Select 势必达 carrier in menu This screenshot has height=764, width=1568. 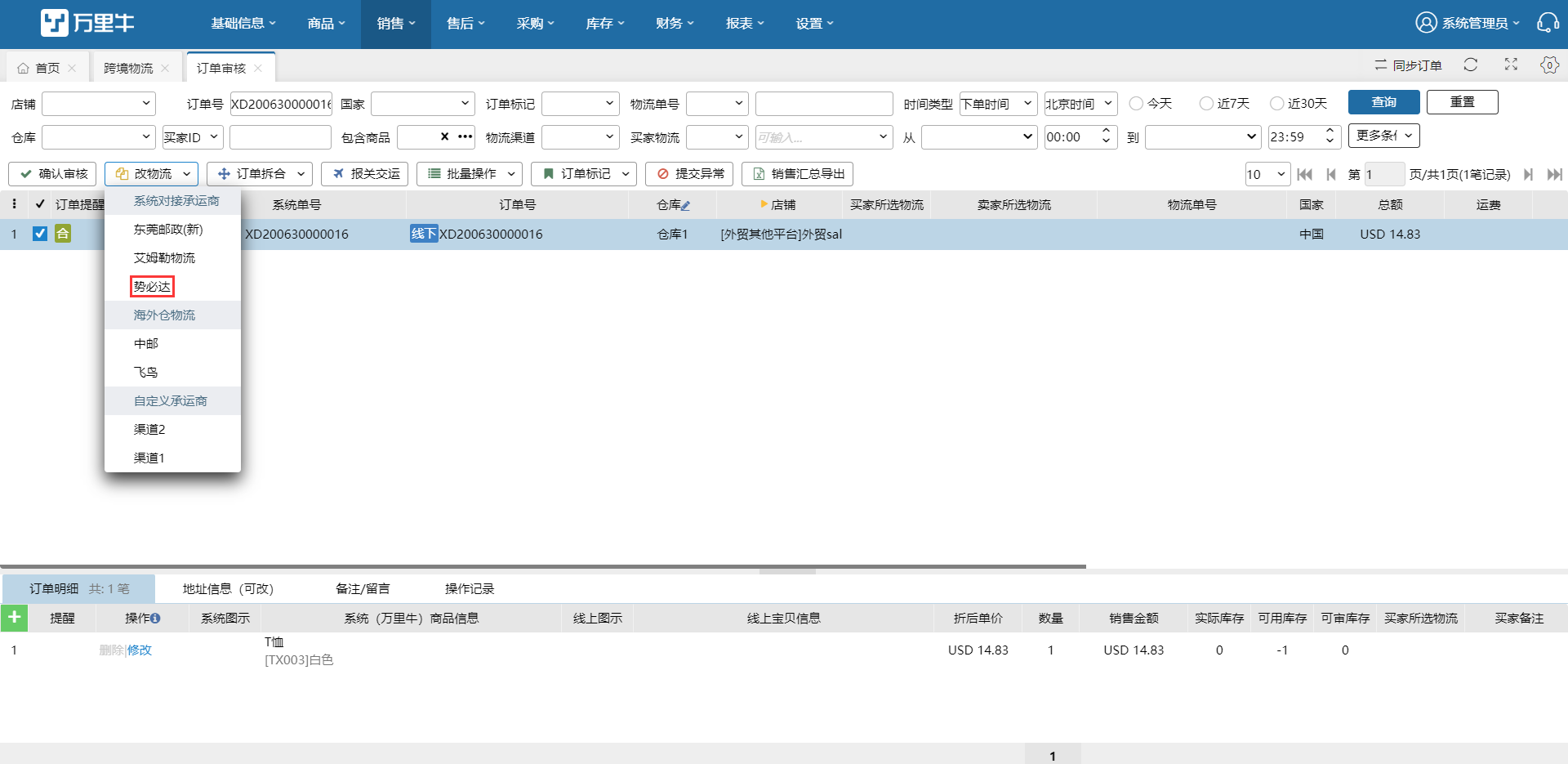tap(152, 286)
